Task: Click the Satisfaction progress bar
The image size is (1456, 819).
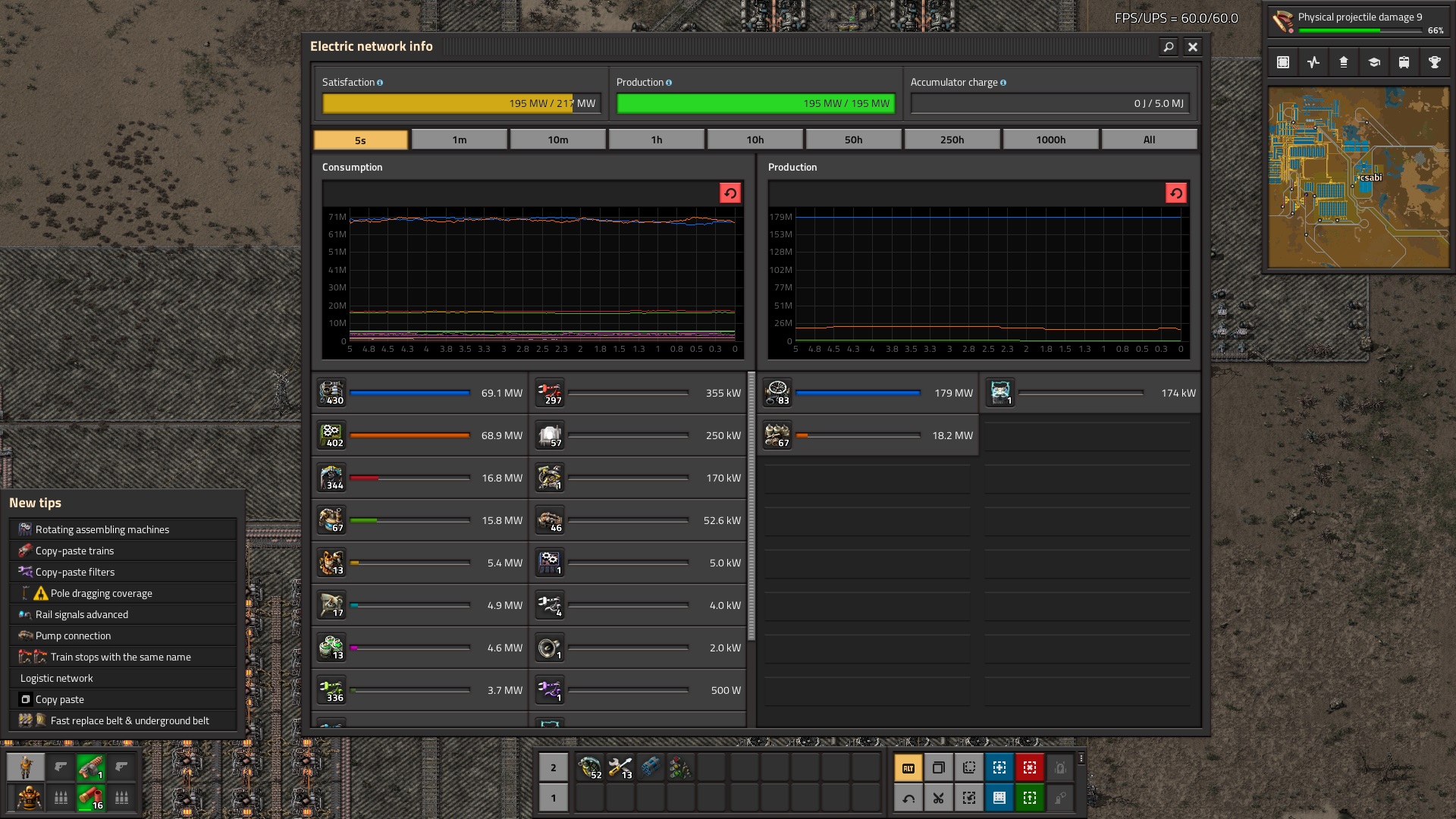Action: (x=462, y=103)
